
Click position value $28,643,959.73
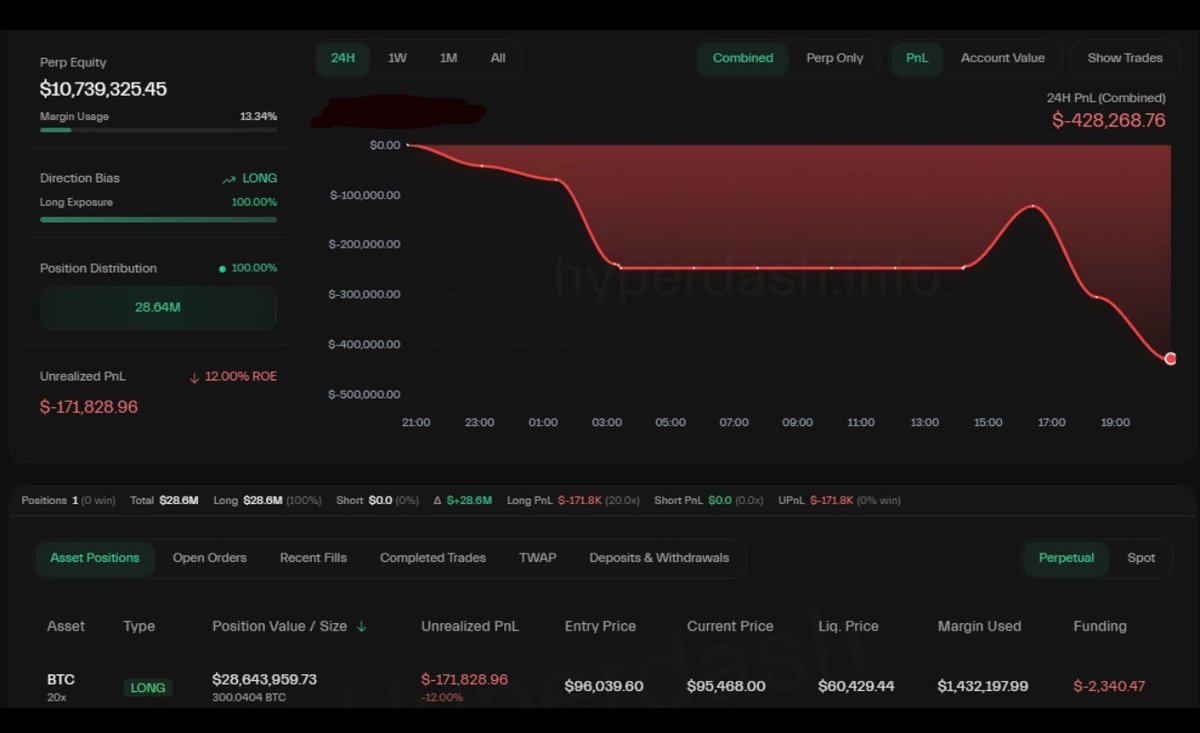265,679
